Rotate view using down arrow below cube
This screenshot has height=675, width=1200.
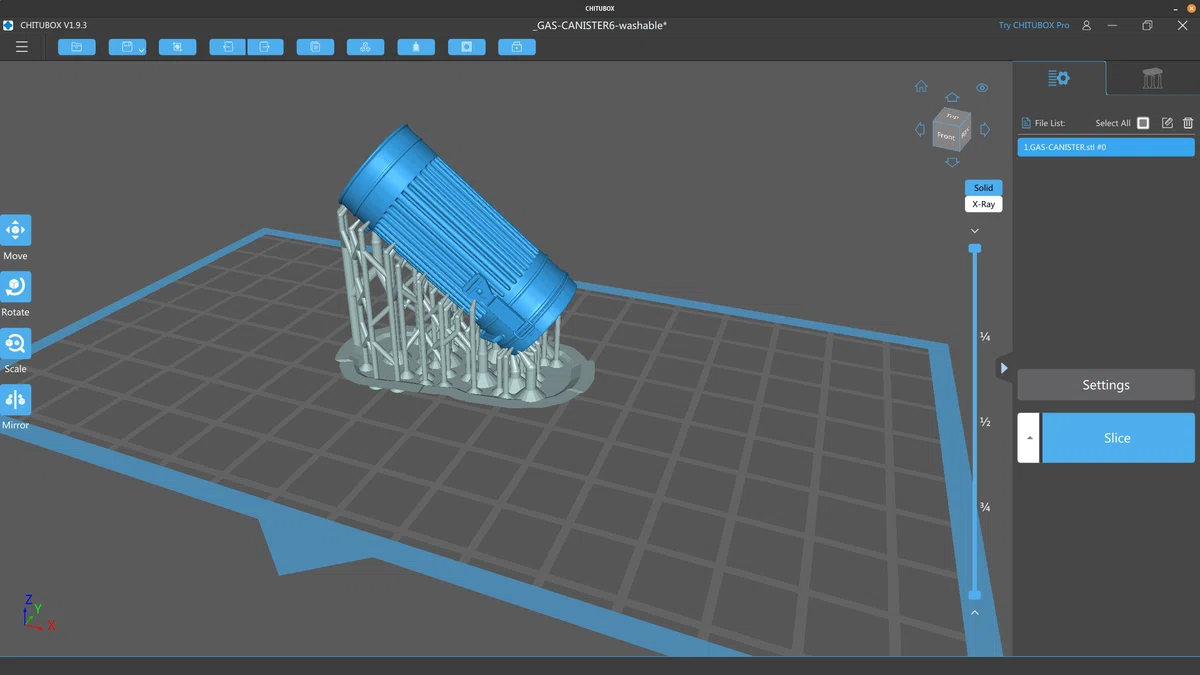(952, 161)
